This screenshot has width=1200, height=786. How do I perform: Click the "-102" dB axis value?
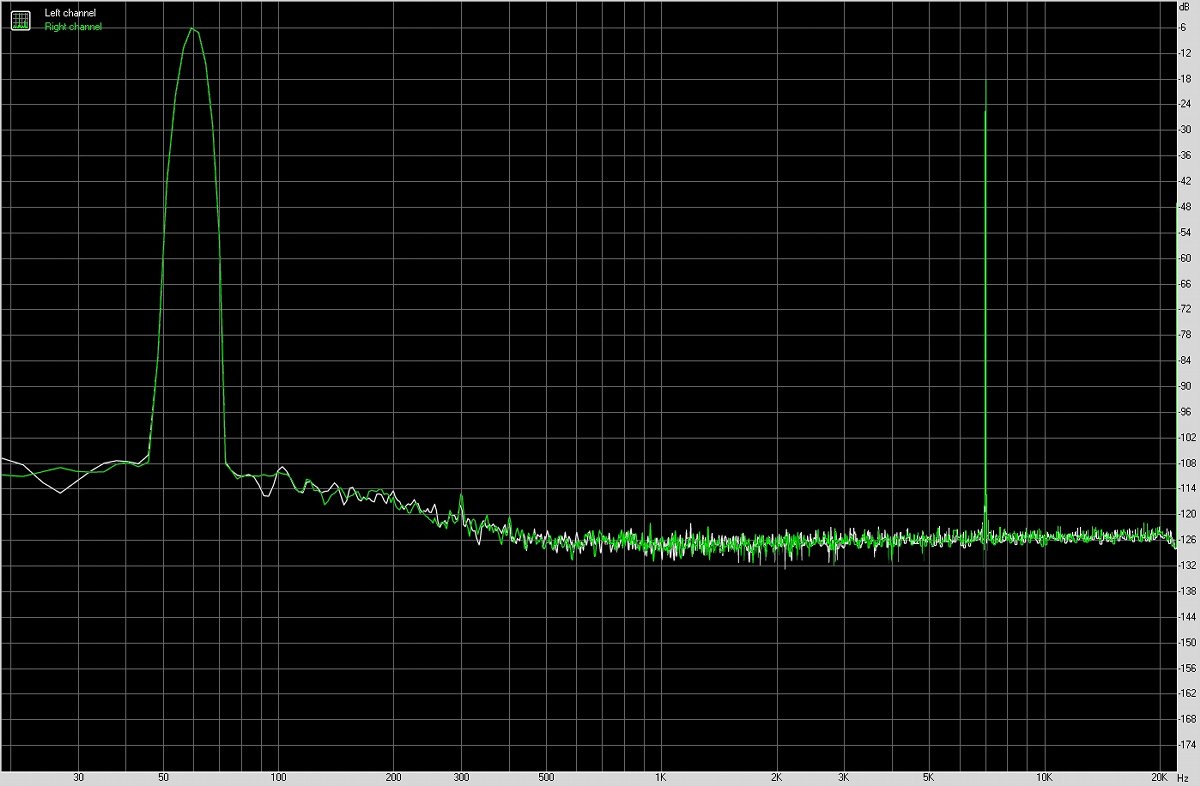coord(1187,437)
